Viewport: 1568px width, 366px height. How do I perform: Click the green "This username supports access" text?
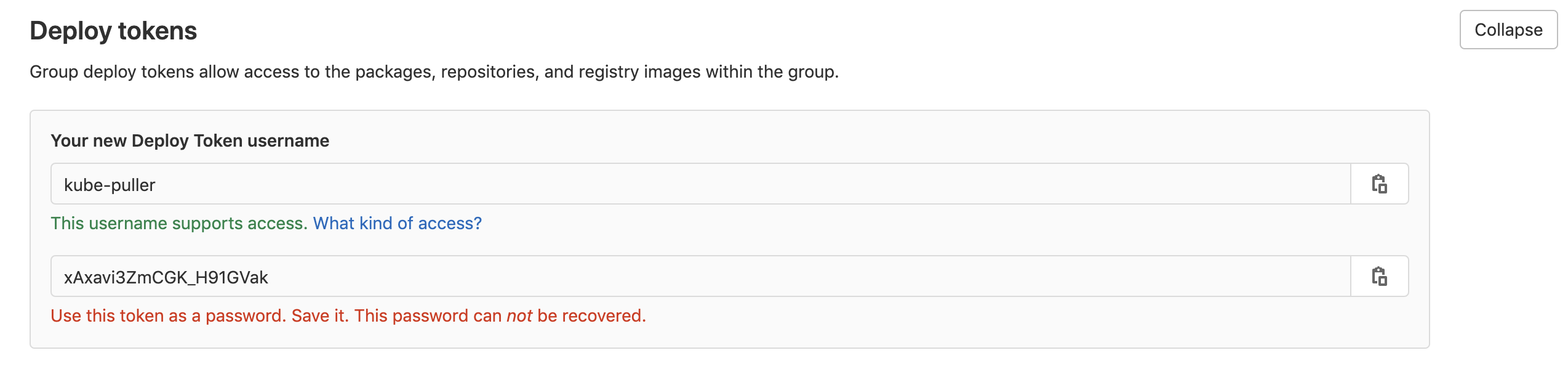[178, 223]
